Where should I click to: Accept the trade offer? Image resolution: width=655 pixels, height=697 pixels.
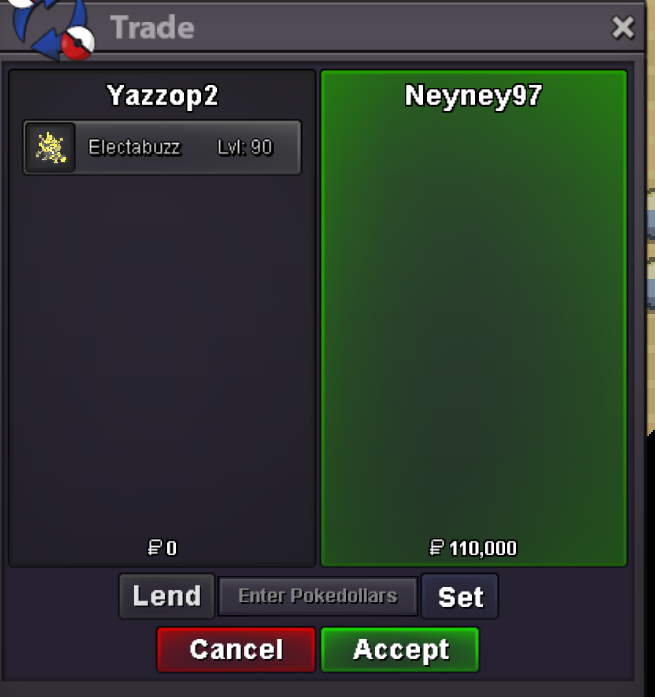[x=400, y=649]
